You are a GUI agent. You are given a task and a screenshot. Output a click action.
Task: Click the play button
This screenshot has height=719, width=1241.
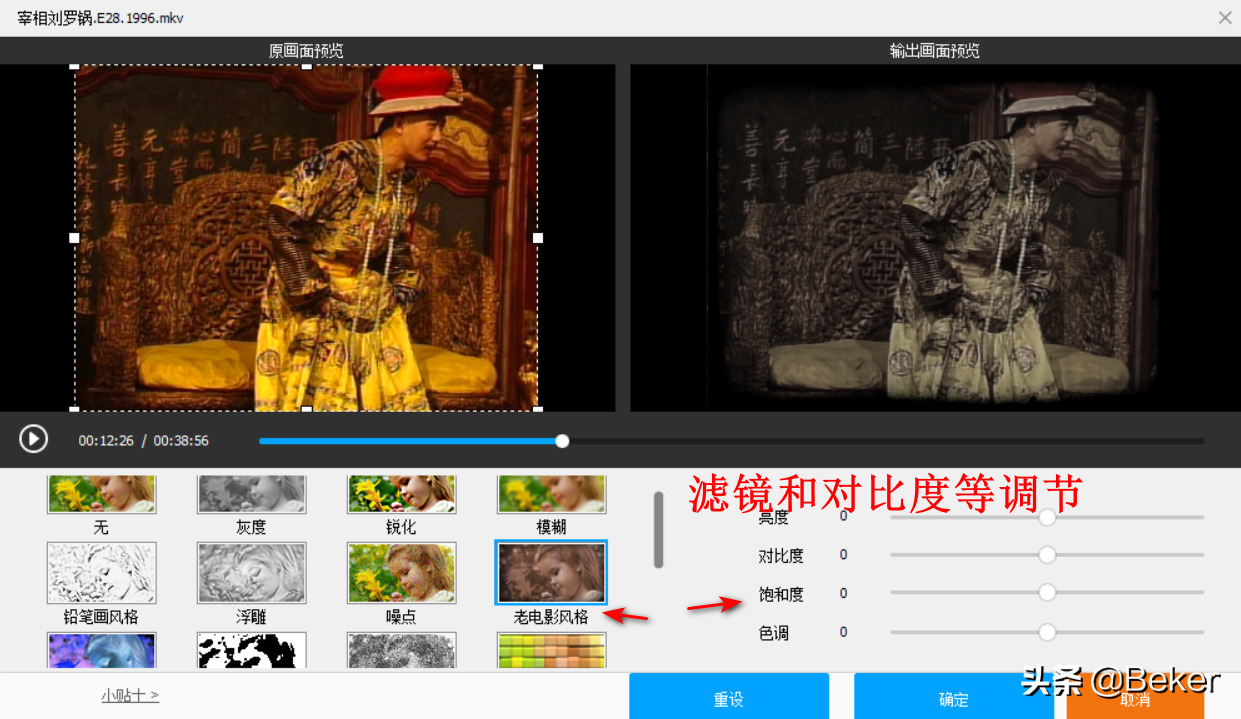point(33,439)
